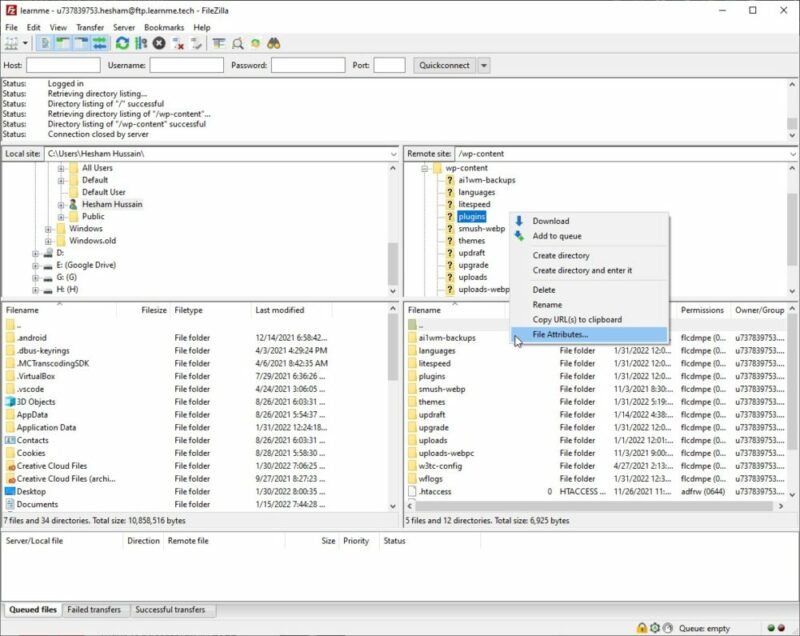This screenshot has height=636, width=800.
Task: Click the .htaccess file icon in the remote list
Action: pyautogui.click(x=412, y=491)
